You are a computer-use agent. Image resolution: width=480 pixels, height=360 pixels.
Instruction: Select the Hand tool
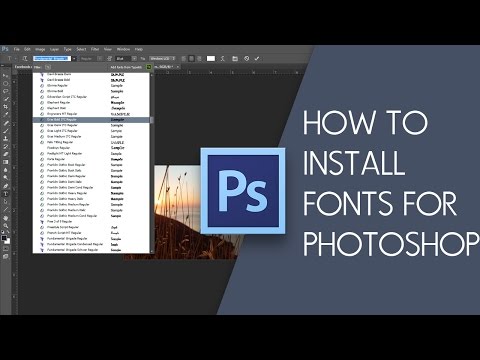tap(6, 218)
